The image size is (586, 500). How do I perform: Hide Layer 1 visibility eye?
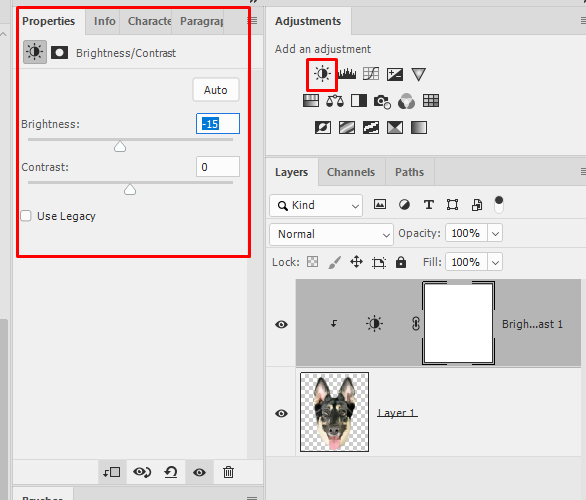pyautogui.click(x=281, y=413)
